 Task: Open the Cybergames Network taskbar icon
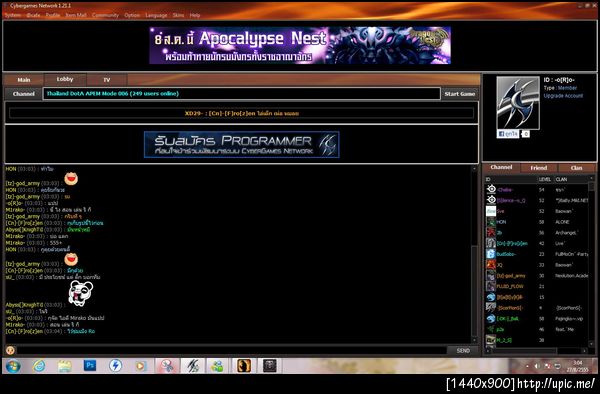(193, 366)
